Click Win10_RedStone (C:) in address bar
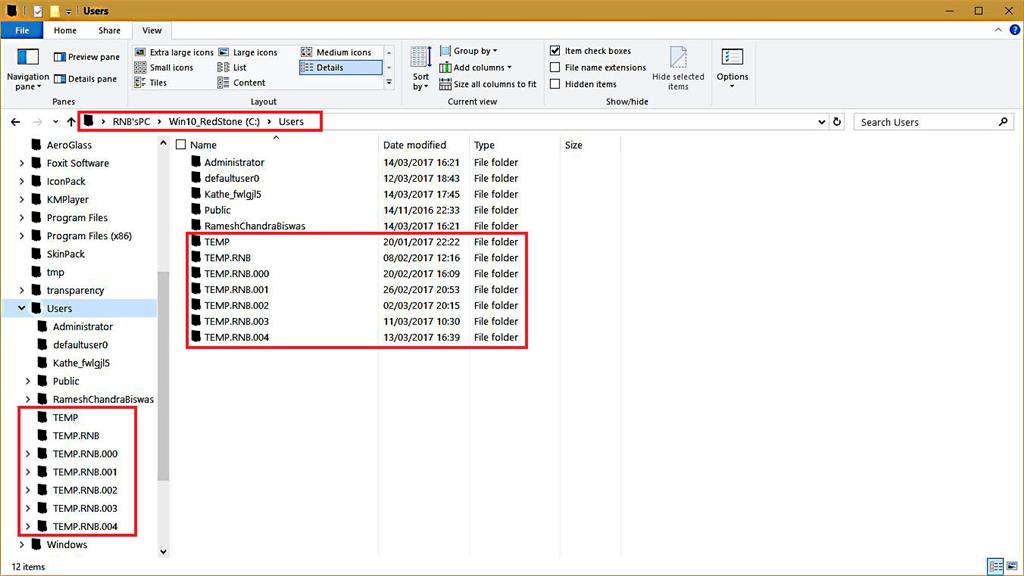Image resolution: width=1024 pixels, height=576 pixels. tap(214, 122)
